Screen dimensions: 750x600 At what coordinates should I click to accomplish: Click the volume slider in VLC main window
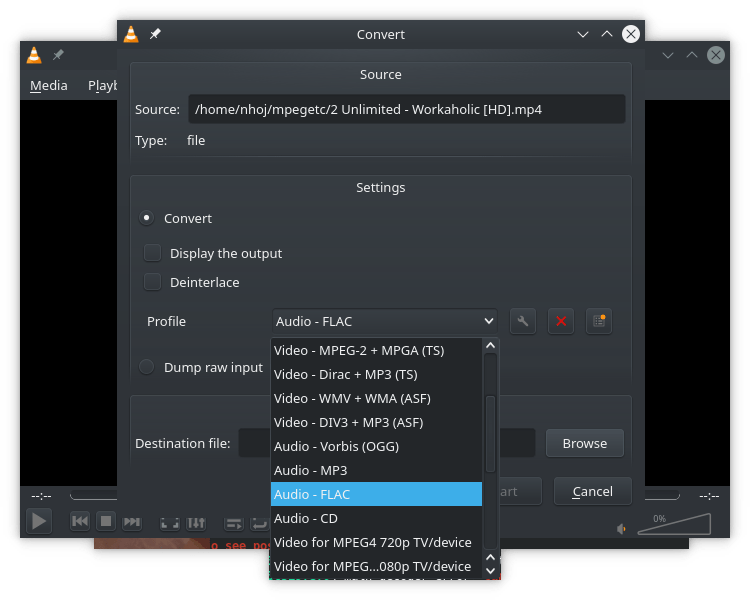click(x=674, y=524)
